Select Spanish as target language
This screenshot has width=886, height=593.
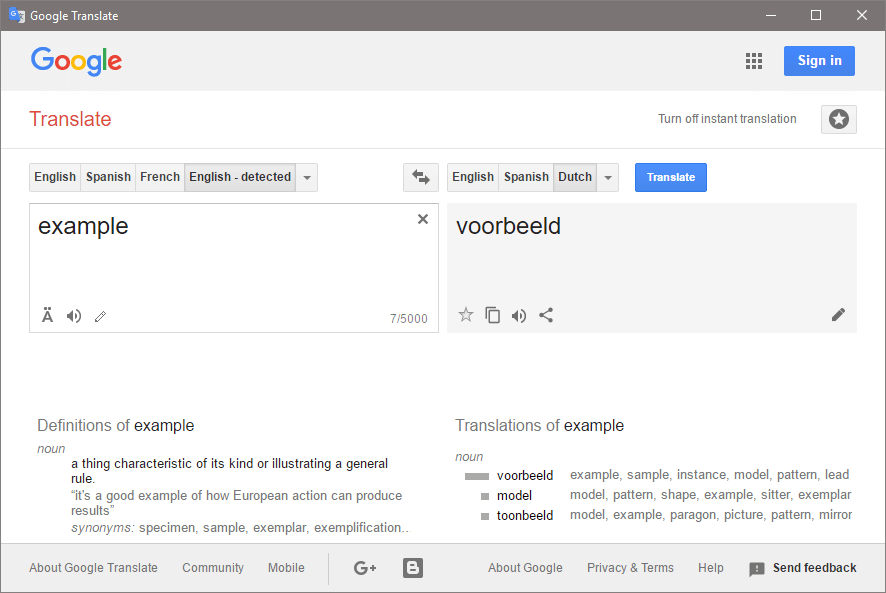tap(526, 178)
